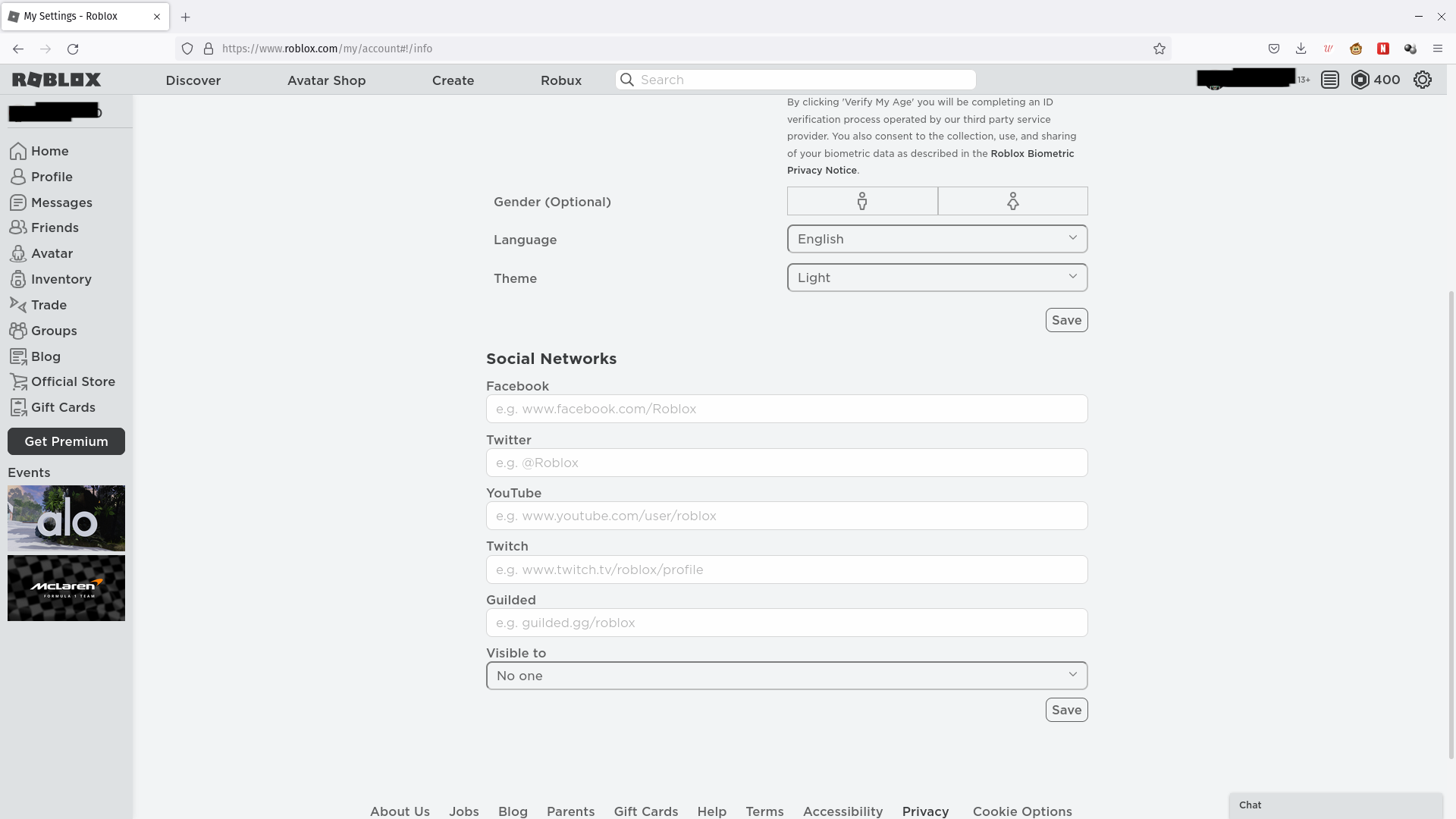
Task: Save the Social Networks settings
Action: pos(1066,710)
